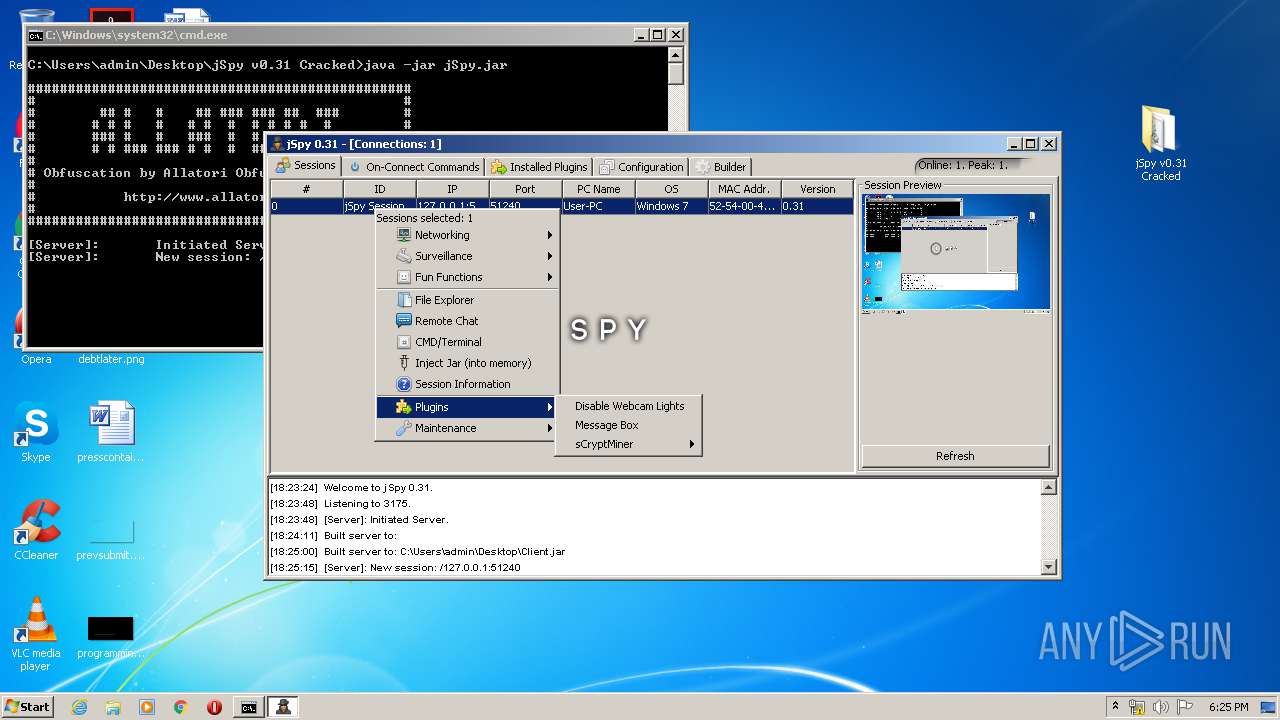Switch to jSpy taskbar button
1280x720 pixels.
(283, 707)
